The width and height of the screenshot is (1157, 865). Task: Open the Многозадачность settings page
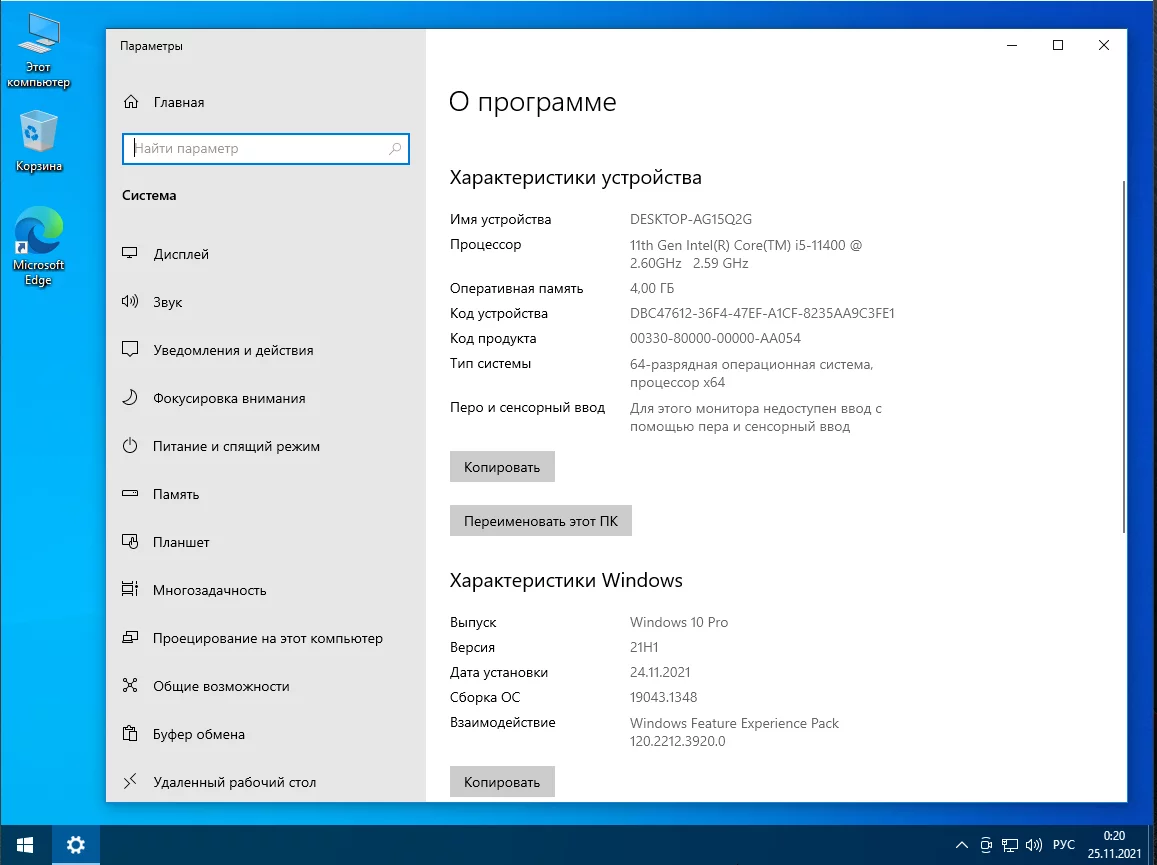click(210, 590)
